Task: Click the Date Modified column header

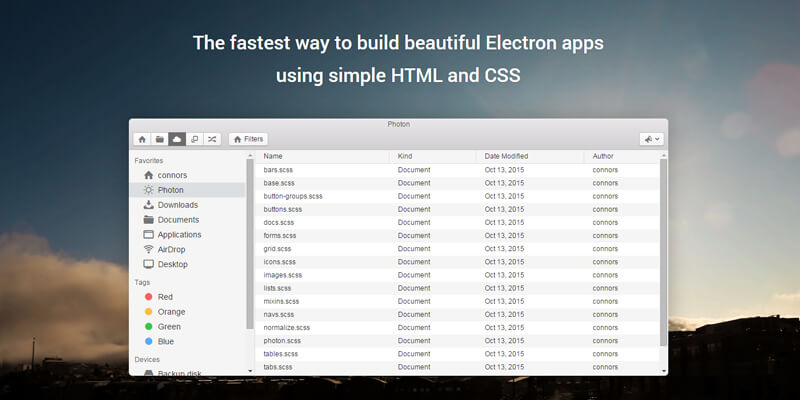Action: (x=506, y=156)
